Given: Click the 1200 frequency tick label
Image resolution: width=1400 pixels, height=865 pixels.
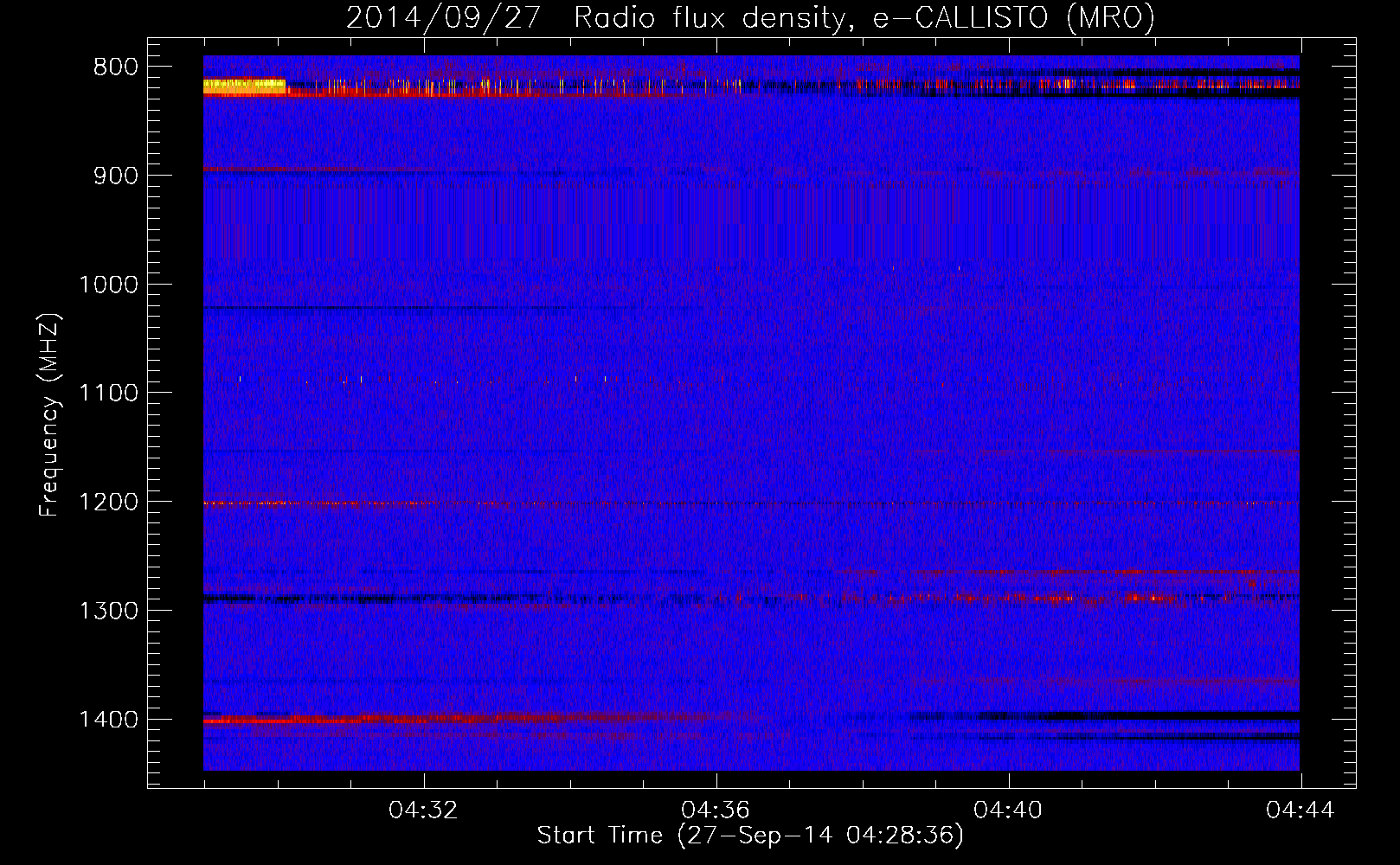Looking at the screenshot, I should coord(107,502).
